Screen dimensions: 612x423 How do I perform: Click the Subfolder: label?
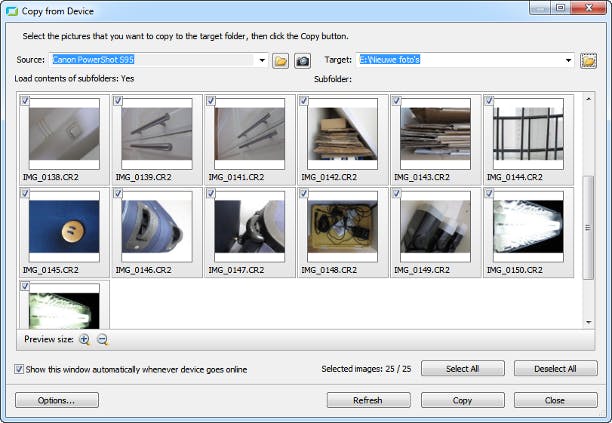333,79
